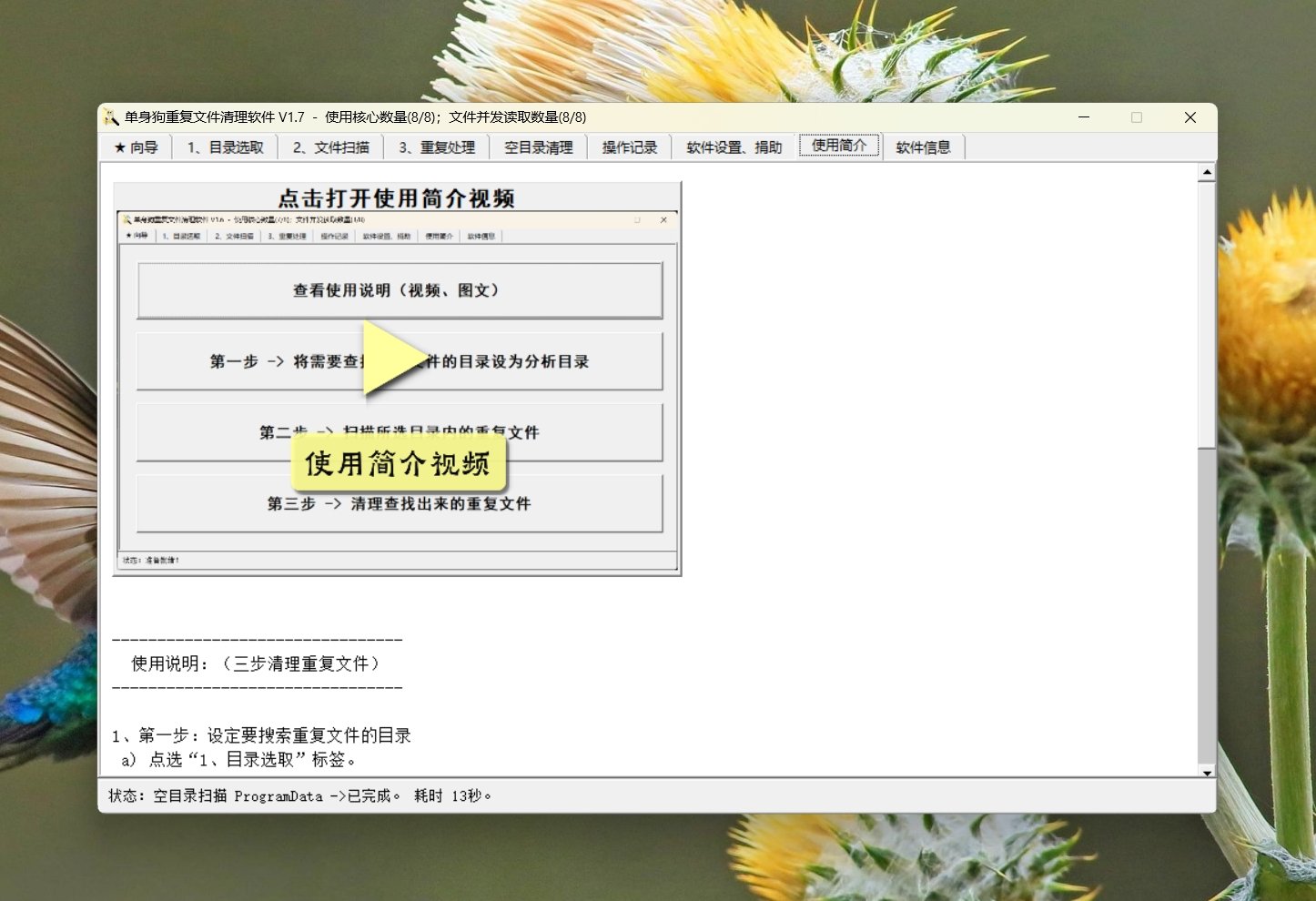Viewport: 1316px width, 901px height.
Task: Click the scrollbar up arrow
Action: 1207,172
